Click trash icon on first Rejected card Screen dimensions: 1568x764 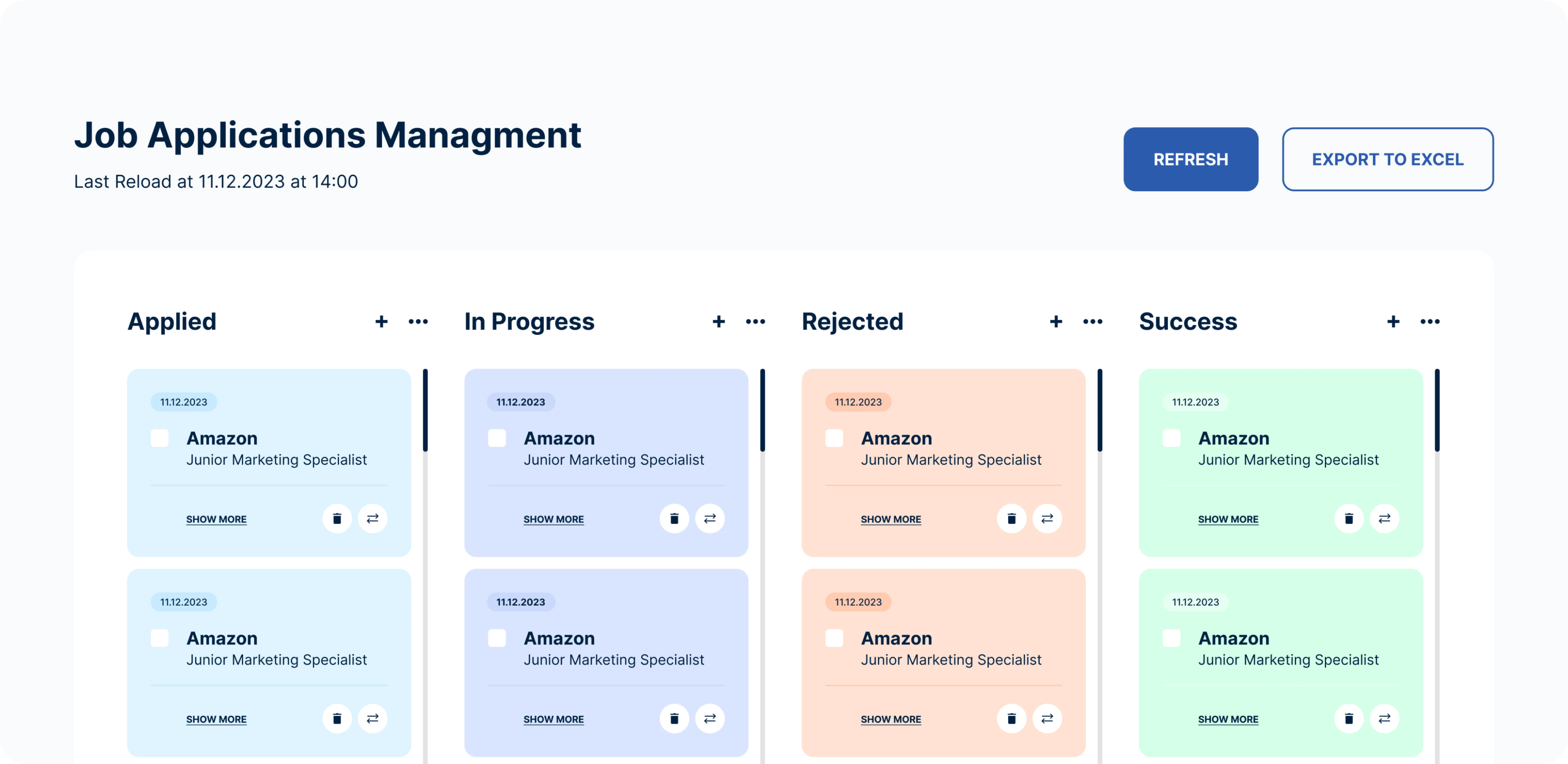tap(1011, 518)
